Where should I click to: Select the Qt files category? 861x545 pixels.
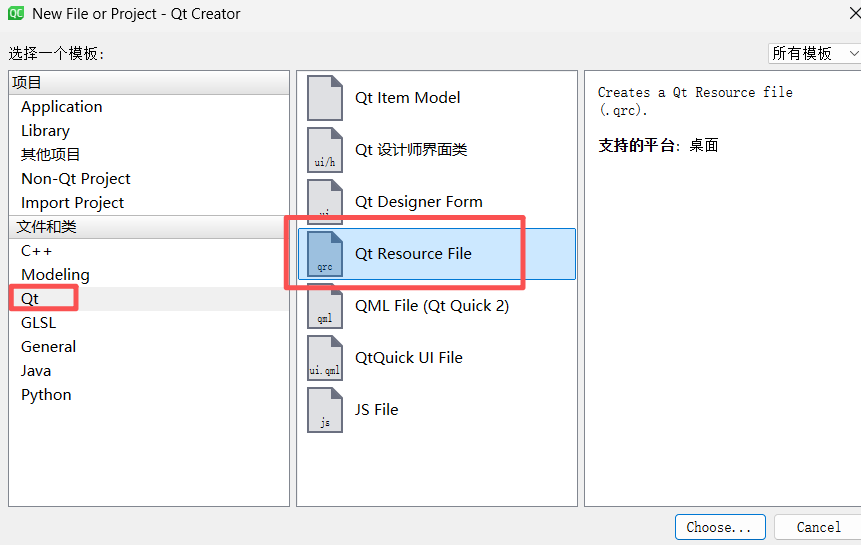click(x=30, y=299)
